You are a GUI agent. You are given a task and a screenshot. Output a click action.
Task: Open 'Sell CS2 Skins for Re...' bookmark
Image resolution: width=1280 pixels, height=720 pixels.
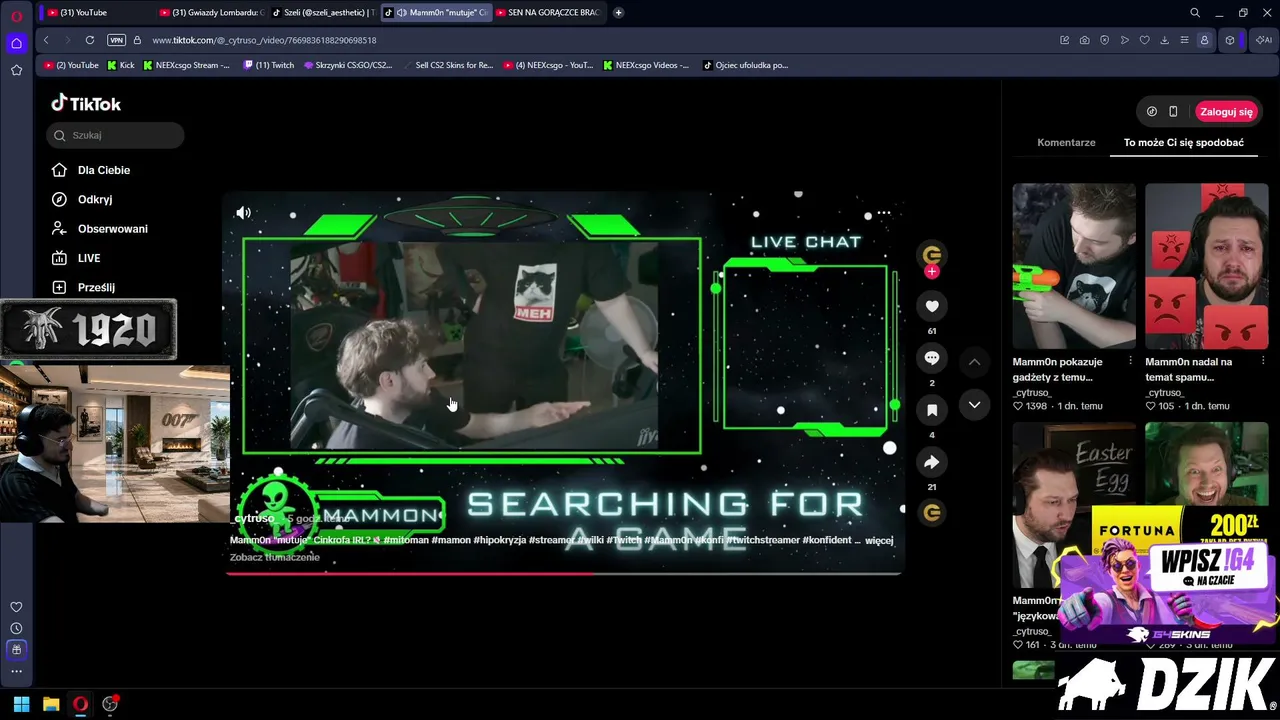click(x=448, y=65)
